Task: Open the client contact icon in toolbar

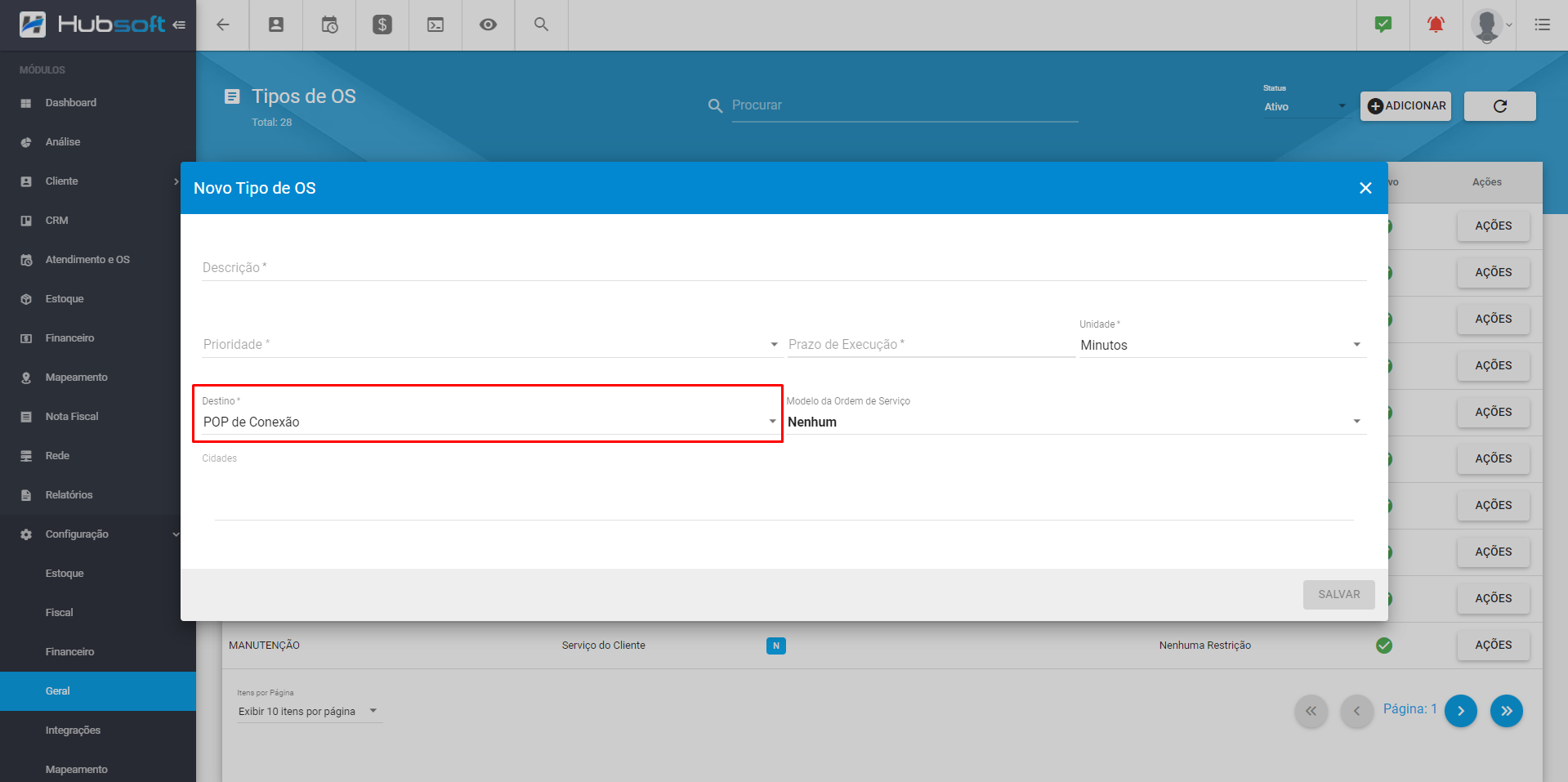Action: [x=276, y=25]
